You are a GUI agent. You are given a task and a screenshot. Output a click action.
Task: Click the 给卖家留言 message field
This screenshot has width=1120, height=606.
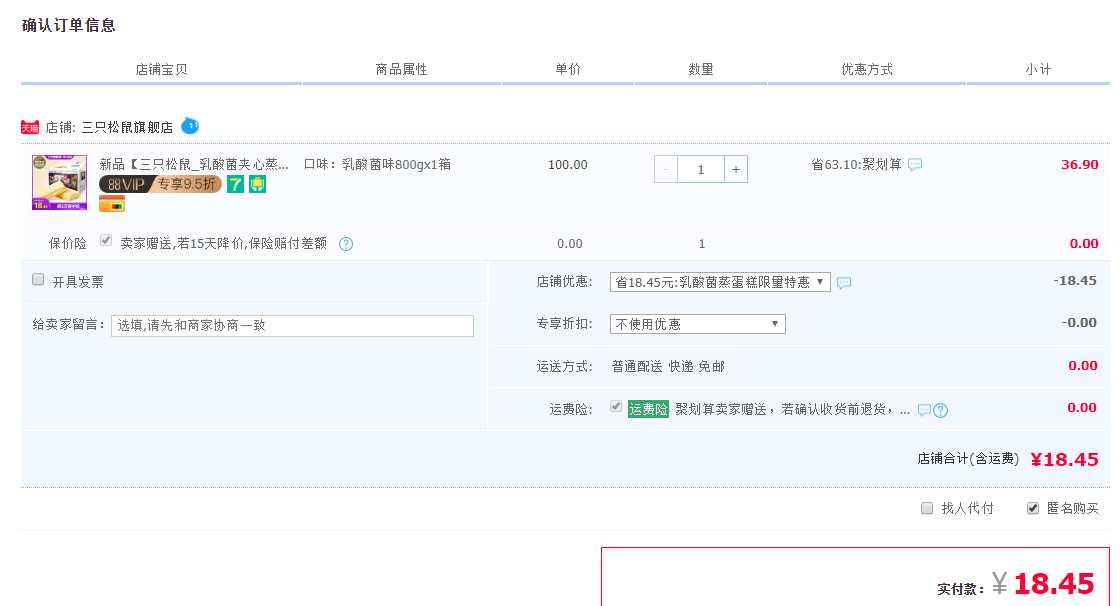pos(292,326)
